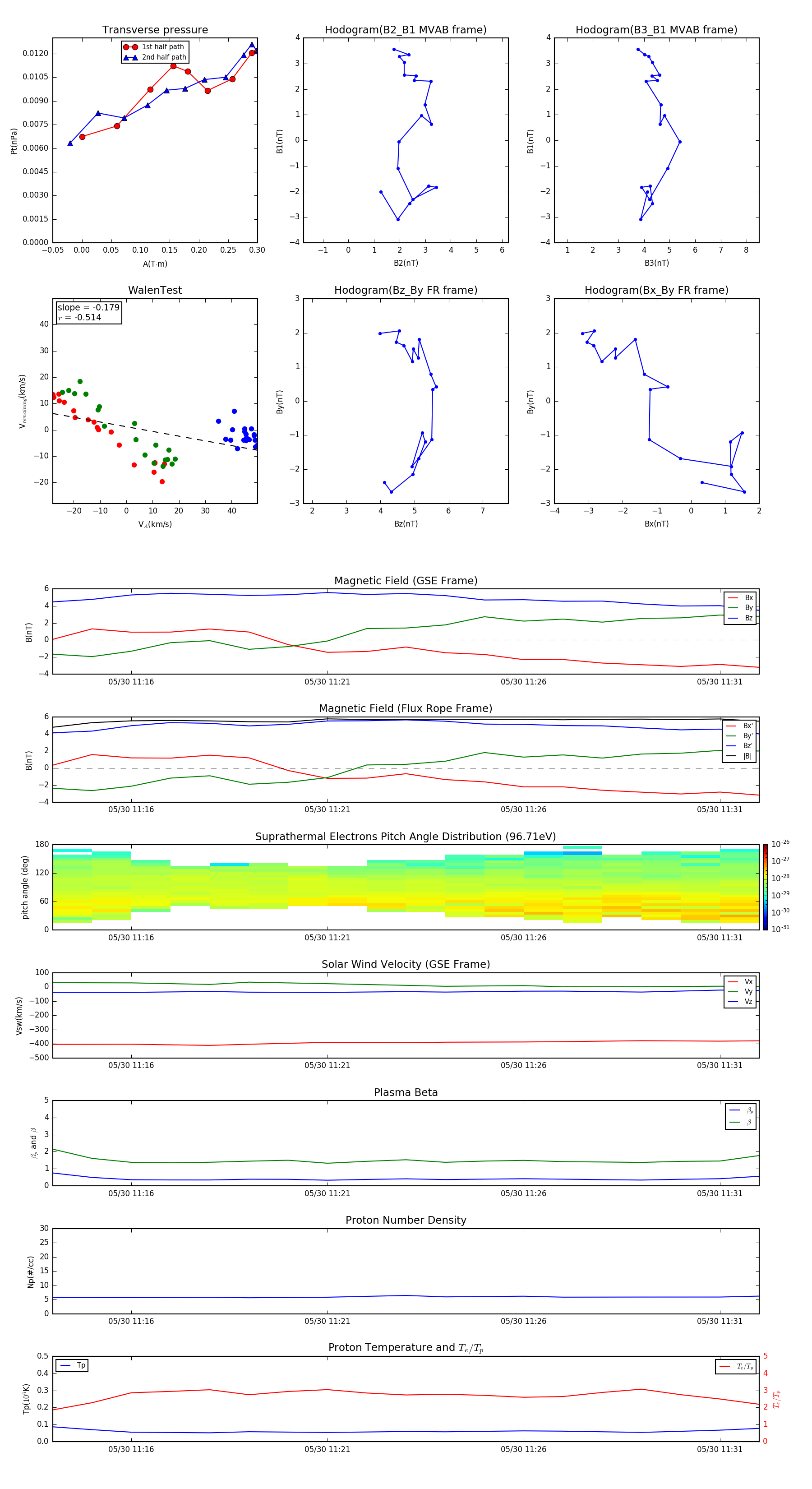Viewport: 812px width, 1489px height.
Task: Click the "Hodogram(B3_B1 MVAB frame)" title
Action: point(656,30)
